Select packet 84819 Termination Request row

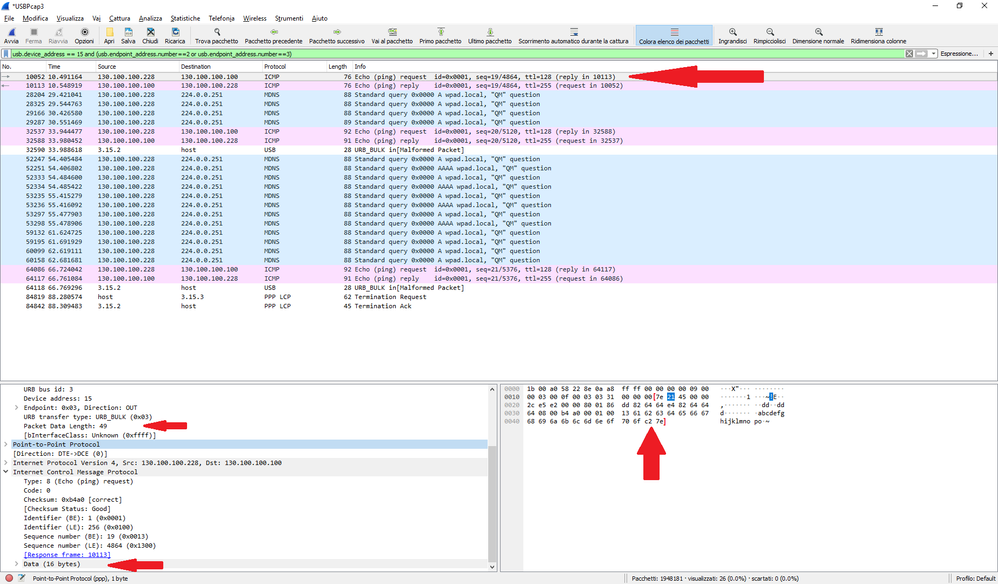(499, 297)
